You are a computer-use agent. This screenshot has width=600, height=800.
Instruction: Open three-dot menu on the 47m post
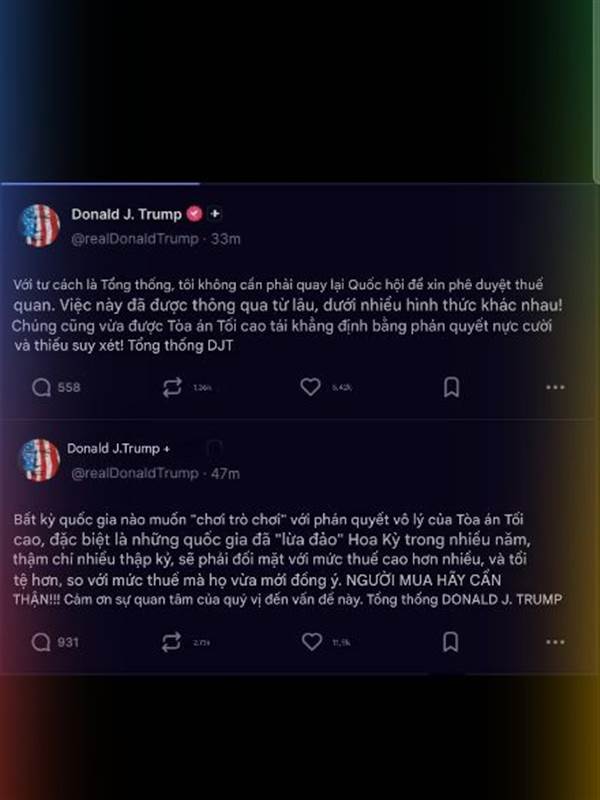click(x=555, y=642)
